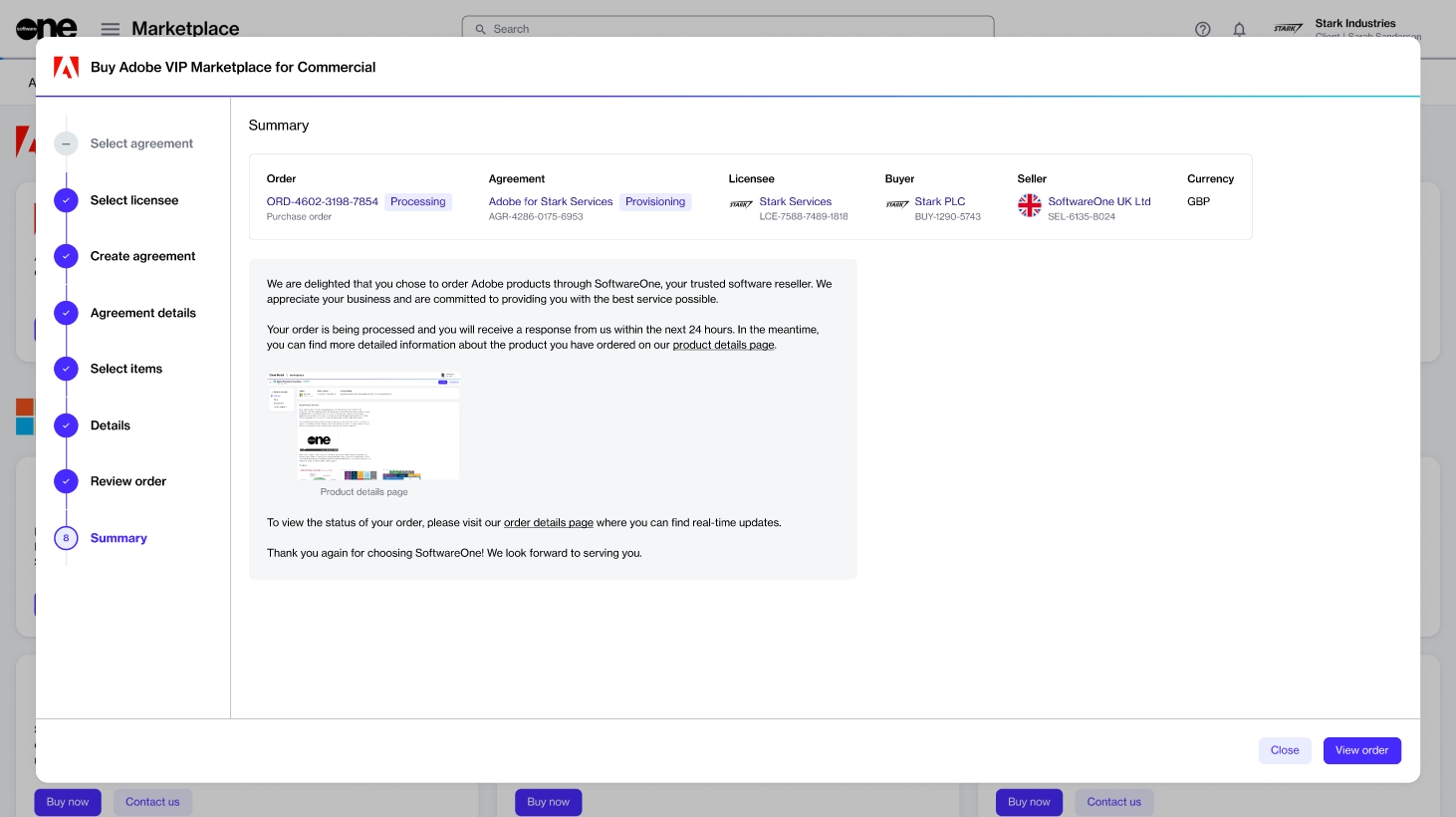Go to the Select licensee step
Image resolution: width=1456 pixels, height=817 pixels.
[134, 200]
